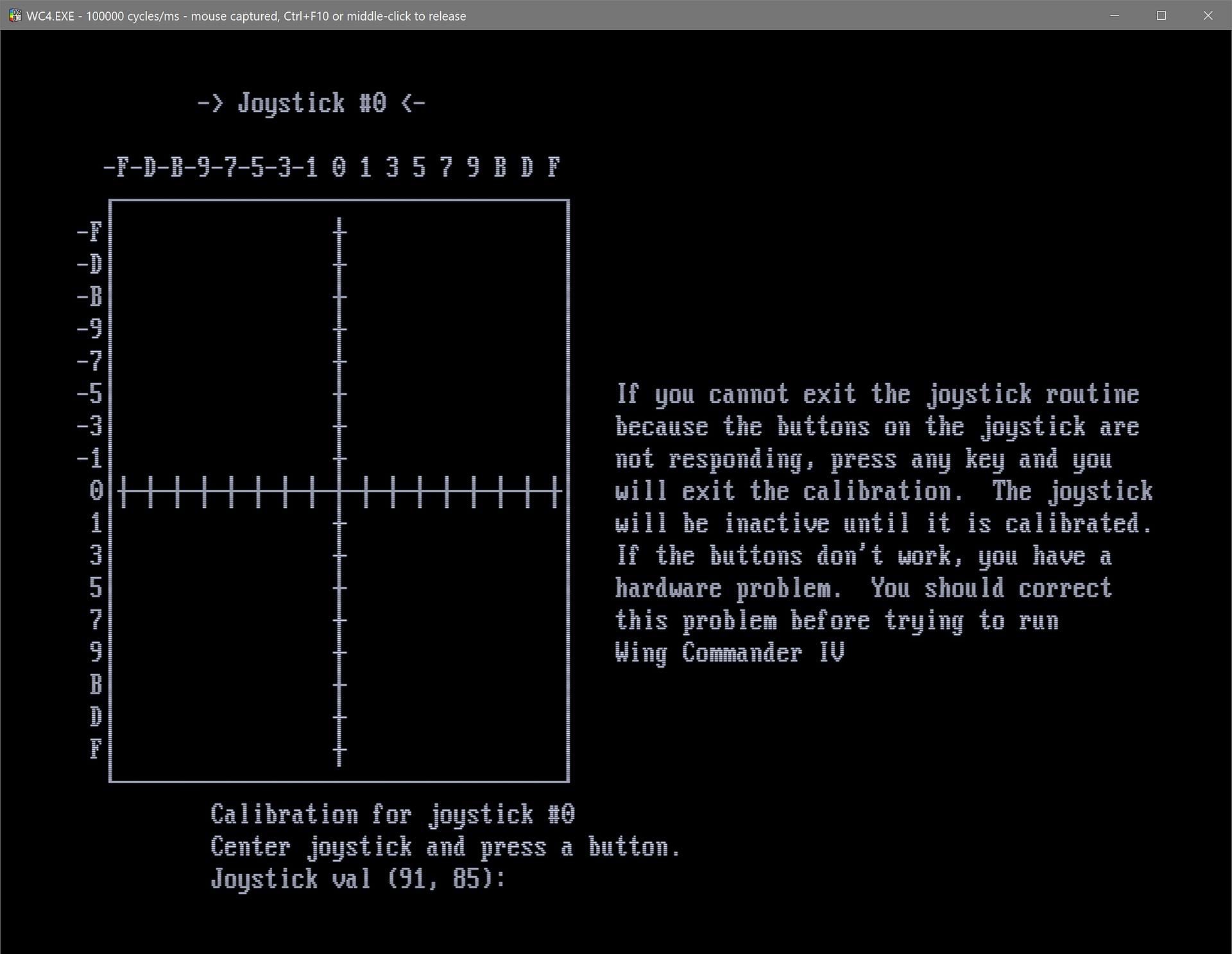Image resolution: width=1232 pixels, height=954 pixels.
Task: Click 'Calibration for joystick #0' text
Action: coord(393,815)
